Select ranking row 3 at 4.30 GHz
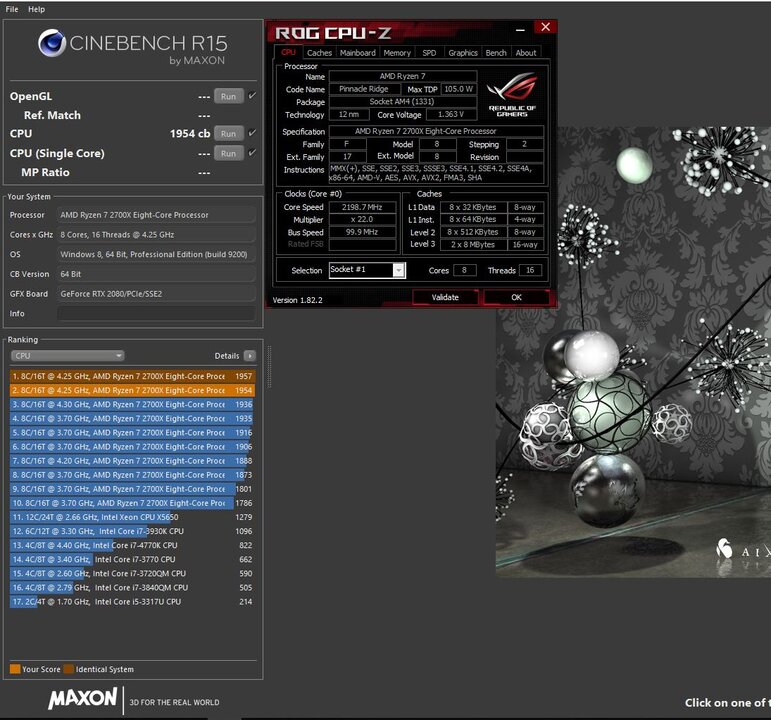This screenshot has width=771, height=720. tap(132, 404)
